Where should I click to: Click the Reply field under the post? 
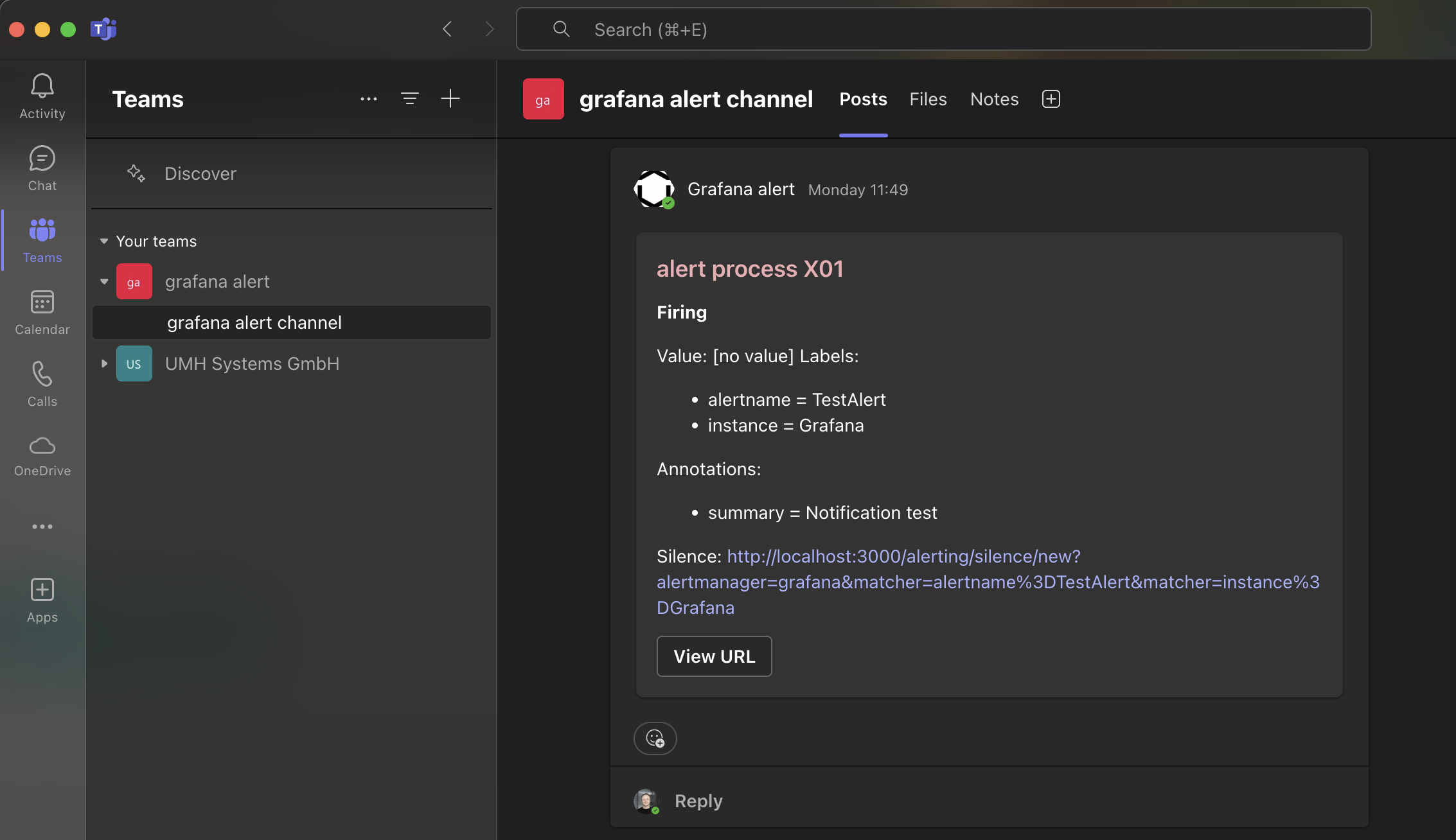(698, 801)
